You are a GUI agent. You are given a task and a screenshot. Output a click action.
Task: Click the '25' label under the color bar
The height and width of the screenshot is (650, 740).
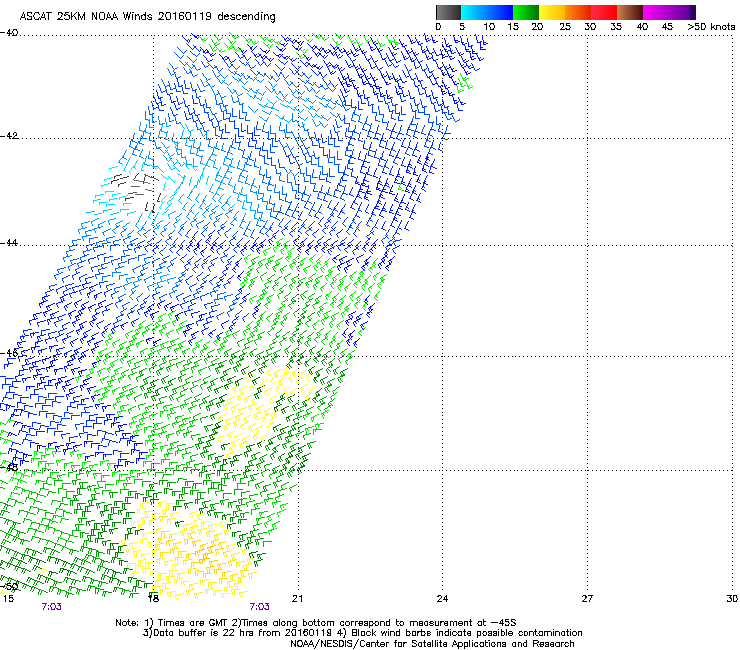(565, 27)
